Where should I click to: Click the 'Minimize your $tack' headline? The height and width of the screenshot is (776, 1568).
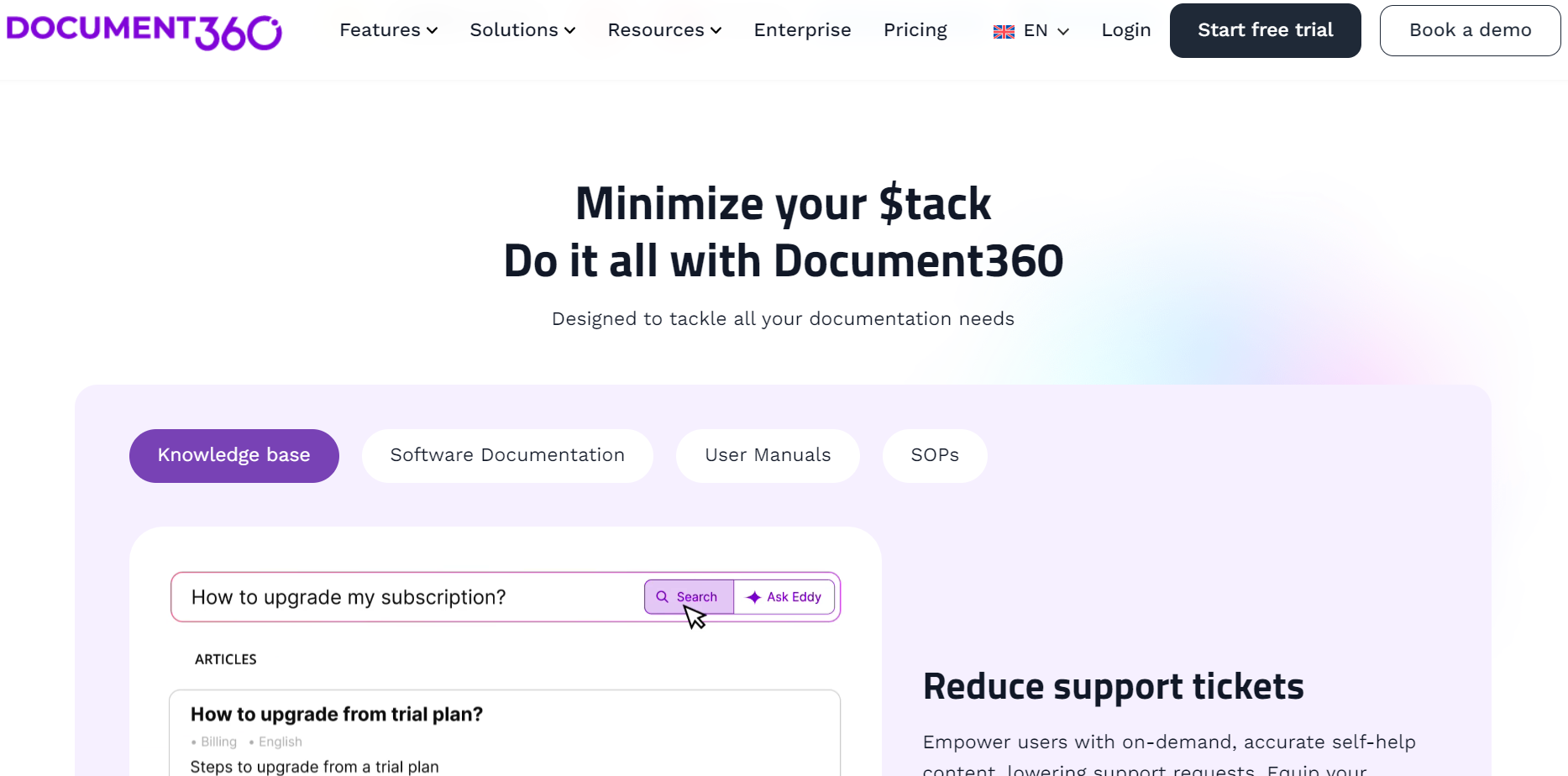(783, 204)
